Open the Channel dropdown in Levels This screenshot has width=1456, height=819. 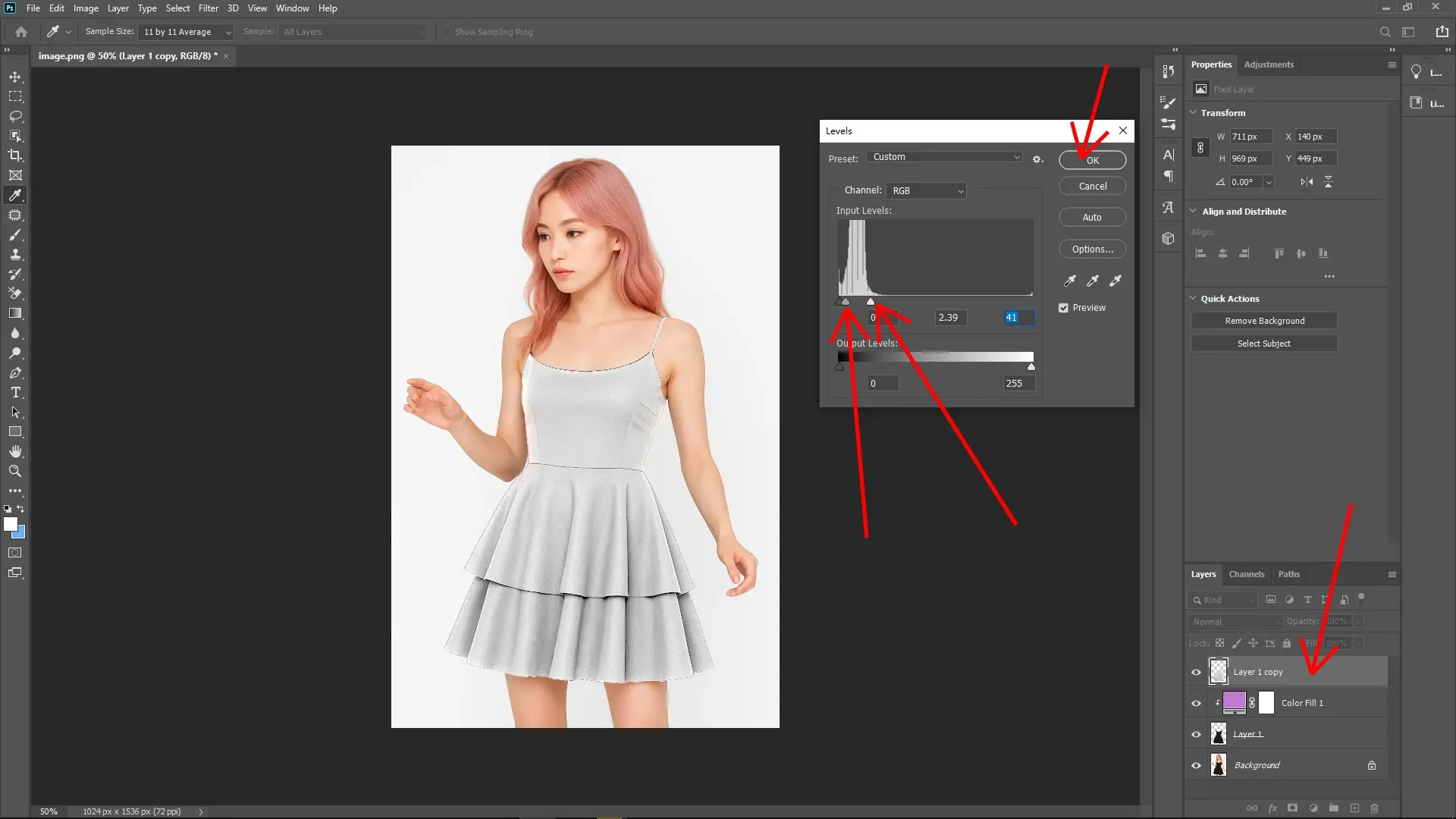pos(926,190)
